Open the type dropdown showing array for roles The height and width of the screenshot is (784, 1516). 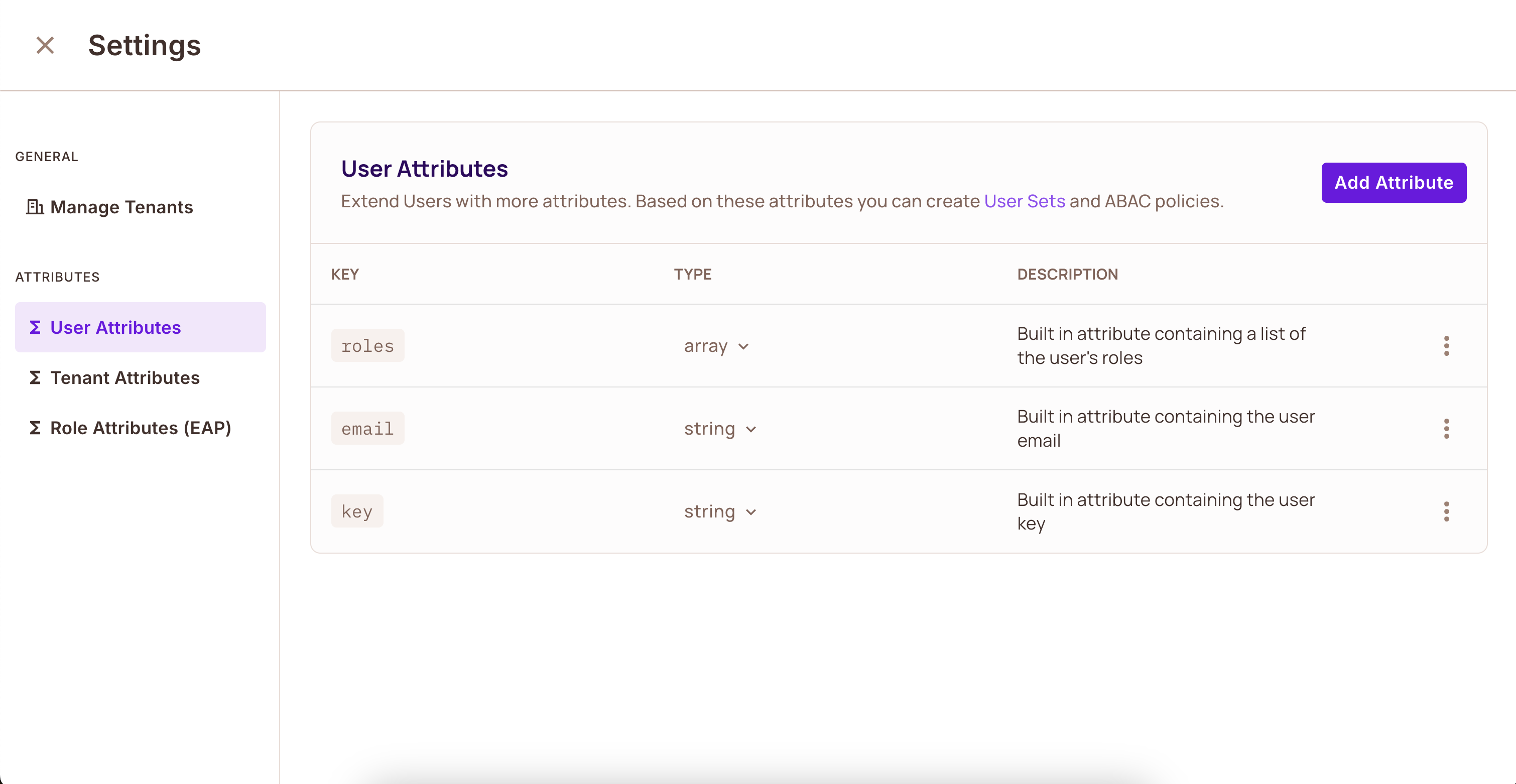pos(716,346)
